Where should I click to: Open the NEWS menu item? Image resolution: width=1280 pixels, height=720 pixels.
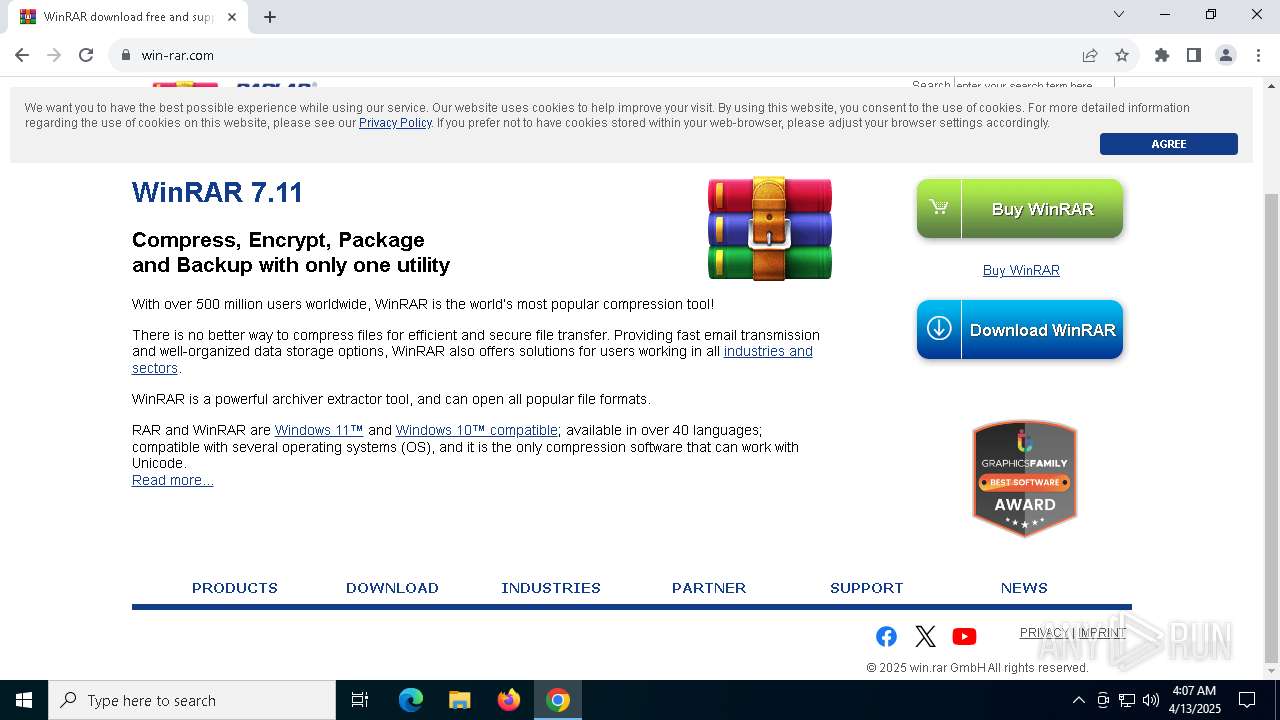click(1024, 588)
